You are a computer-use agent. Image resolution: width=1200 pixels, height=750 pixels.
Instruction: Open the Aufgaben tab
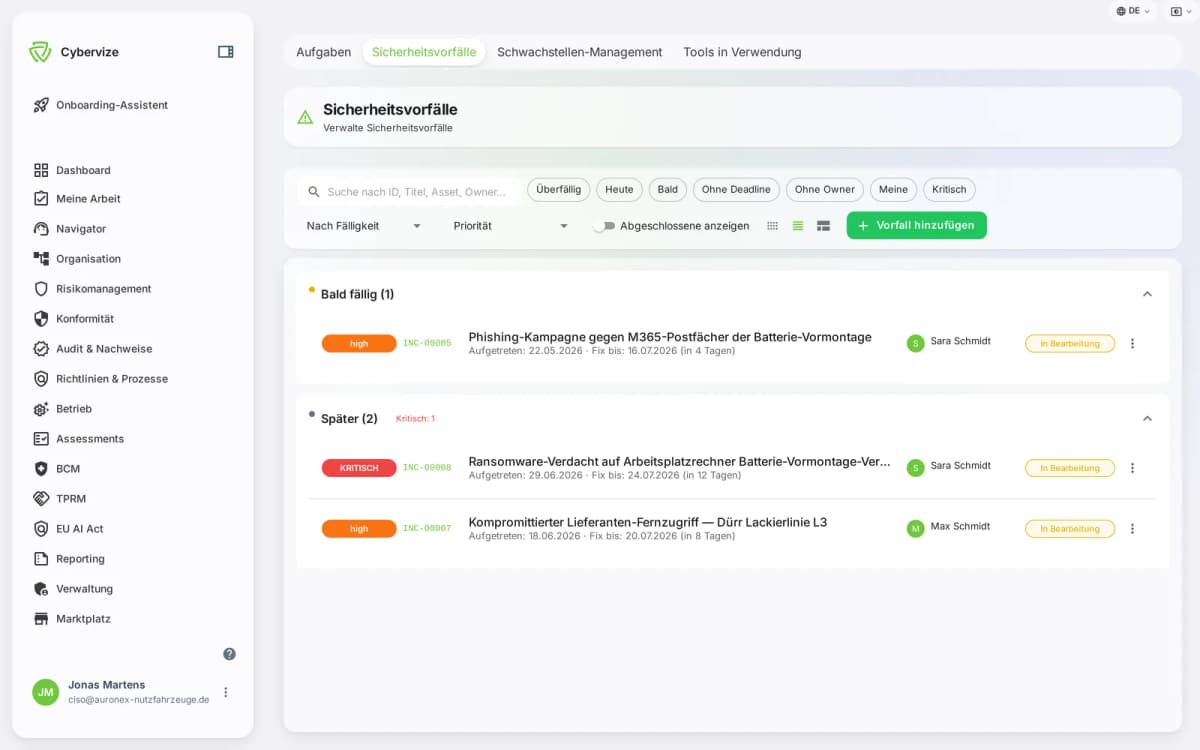(323, 52)
